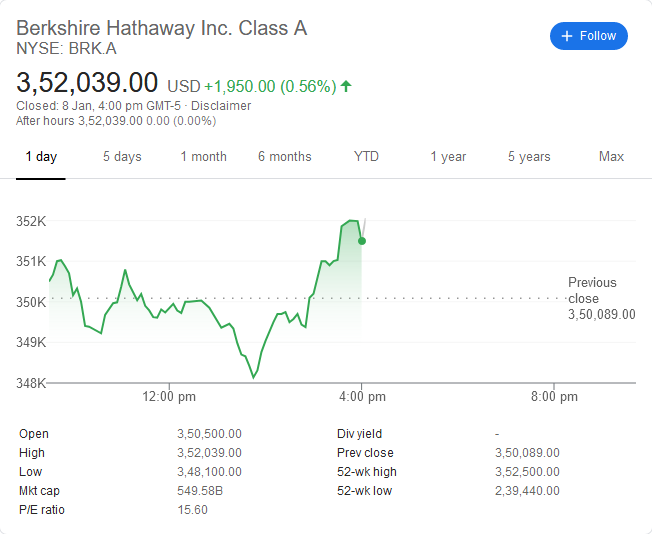Click the Previous close chart label

[602, 299]
